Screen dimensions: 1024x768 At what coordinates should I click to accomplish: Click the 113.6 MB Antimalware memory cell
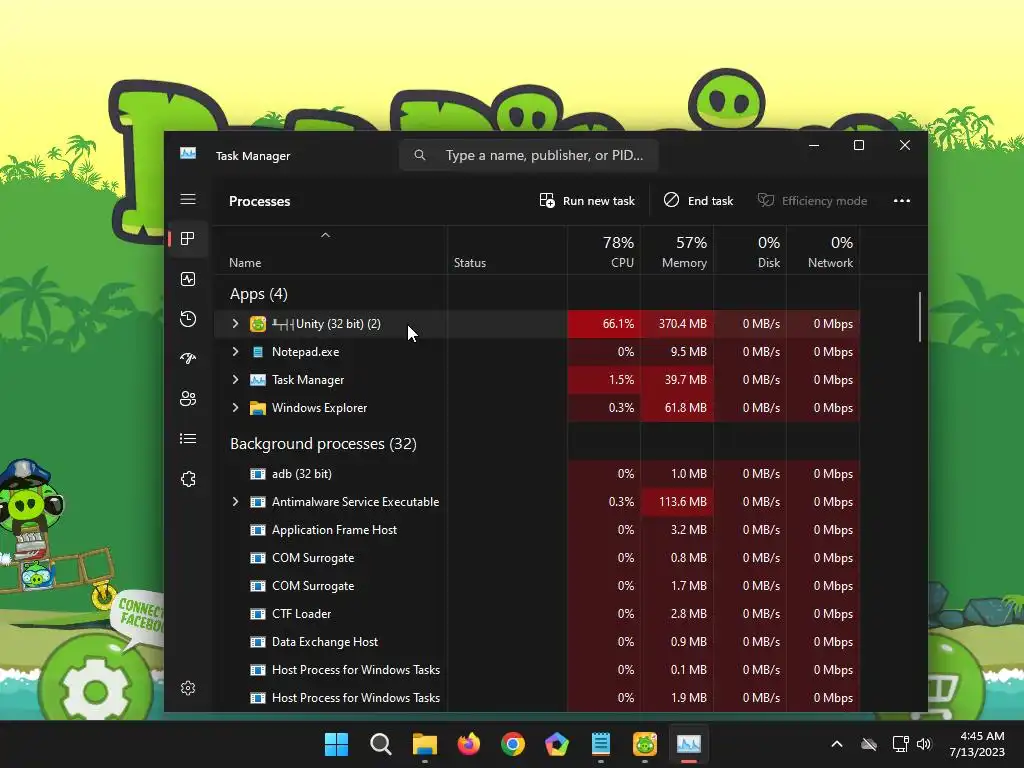(677, 502)
